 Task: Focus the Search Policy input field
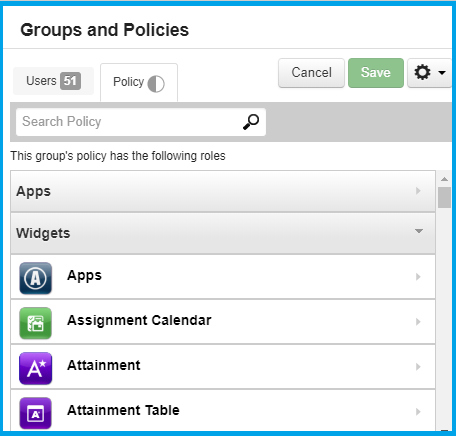click(x=130, y=122)
